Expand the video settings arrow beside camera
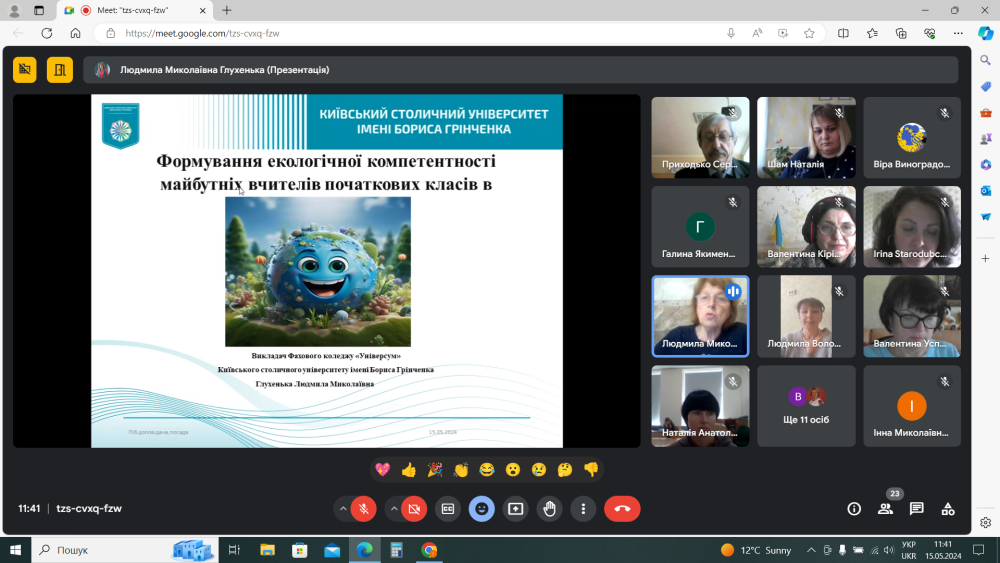 point(393,508)
